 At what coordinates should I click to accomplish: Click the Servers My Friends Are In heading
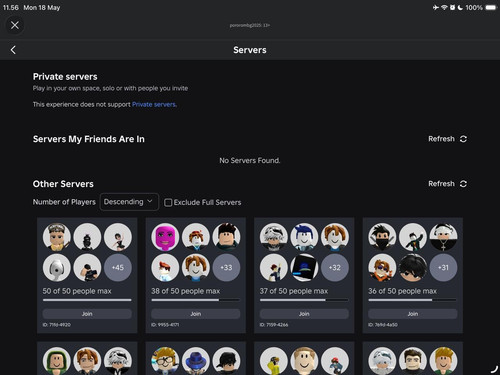(89, 139)
